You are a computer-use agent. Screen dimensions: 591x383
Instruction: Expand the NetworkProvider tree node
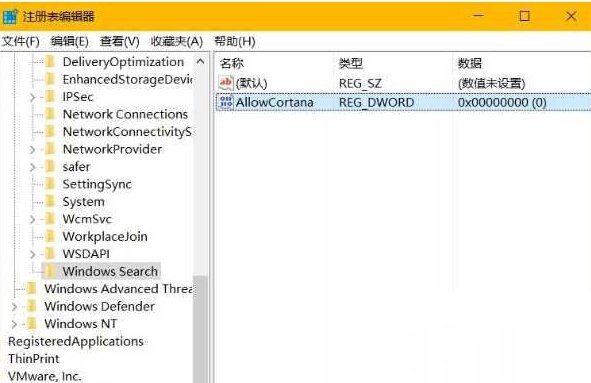click(32, 150)
